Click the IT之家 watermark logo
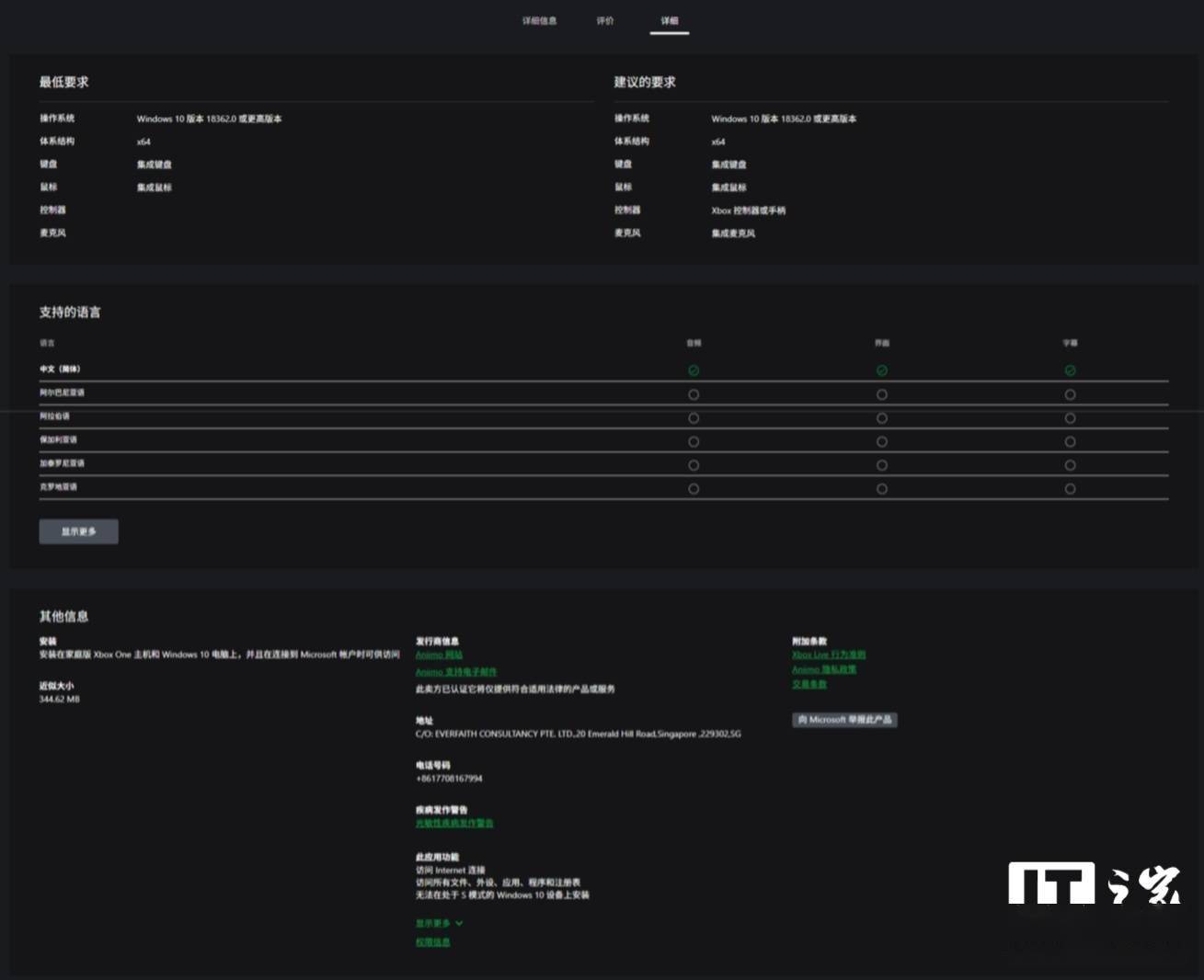Viewport: 1204px width, 980px height. (x=1094, y=883)
